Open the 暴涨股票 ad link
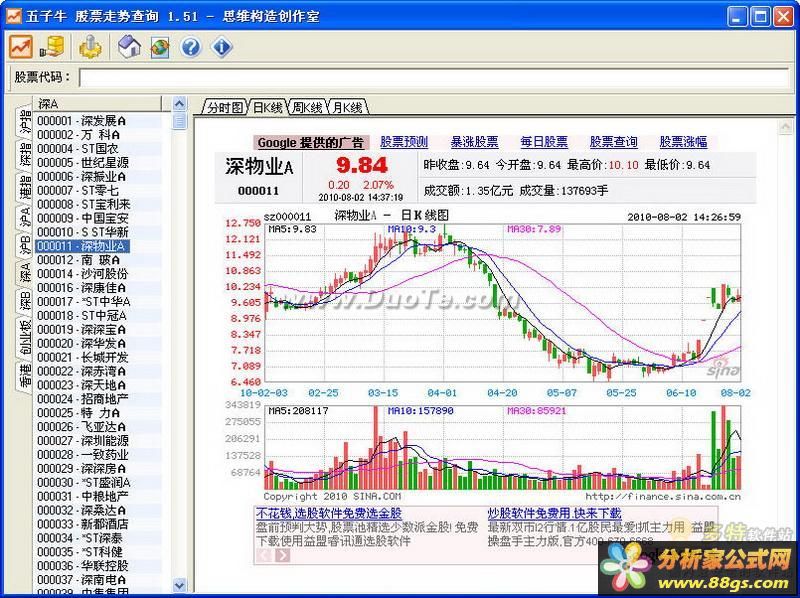The width and height of the screenshot is (800, 598). 474,142
